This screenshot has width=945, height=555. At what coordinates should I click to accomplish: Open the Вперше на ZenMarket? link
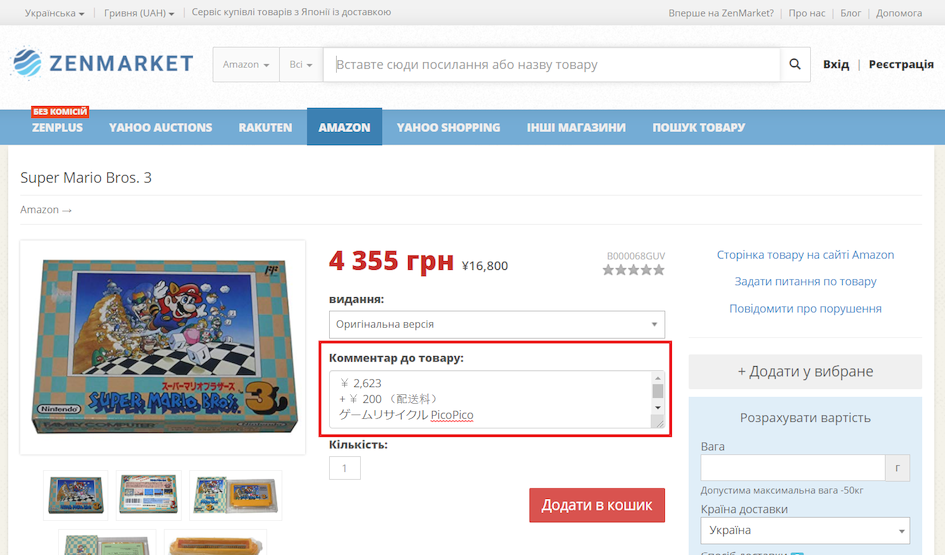pos(721,13)
